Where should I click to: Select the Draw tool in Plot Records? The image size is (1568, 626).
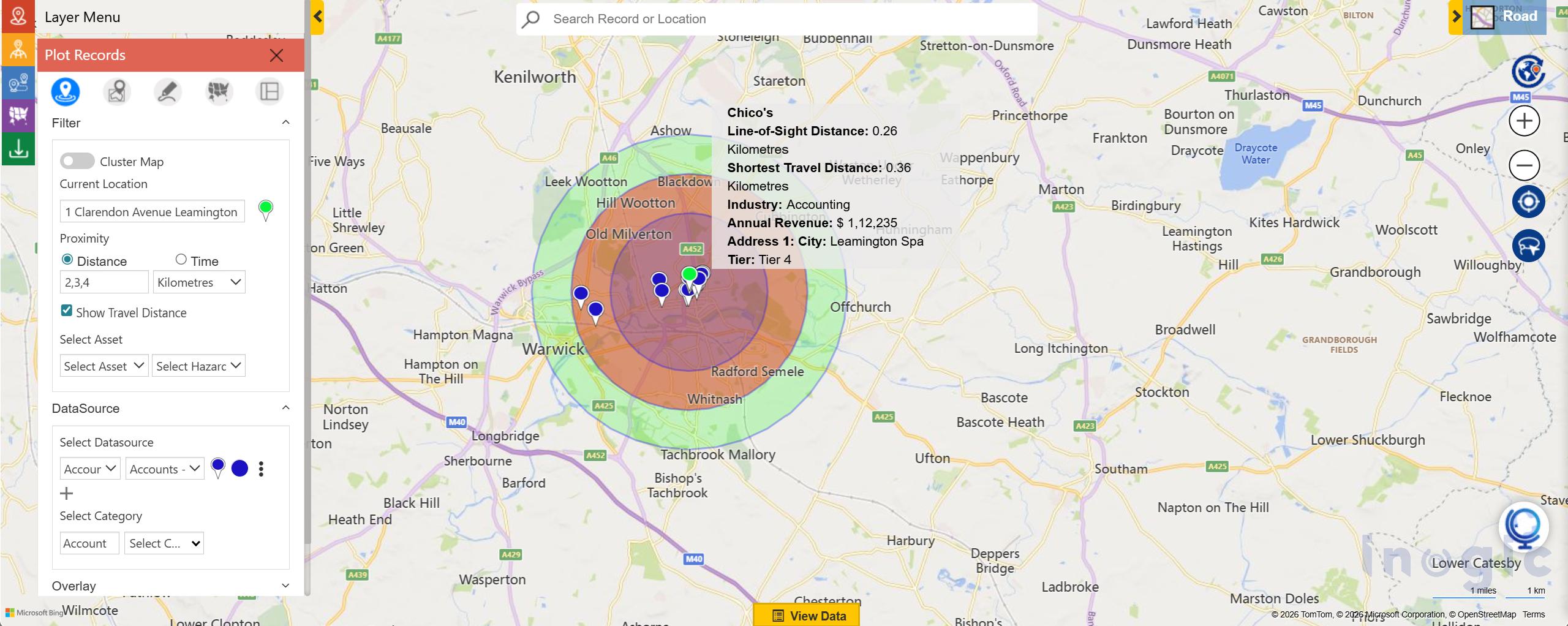pos(167,92)
